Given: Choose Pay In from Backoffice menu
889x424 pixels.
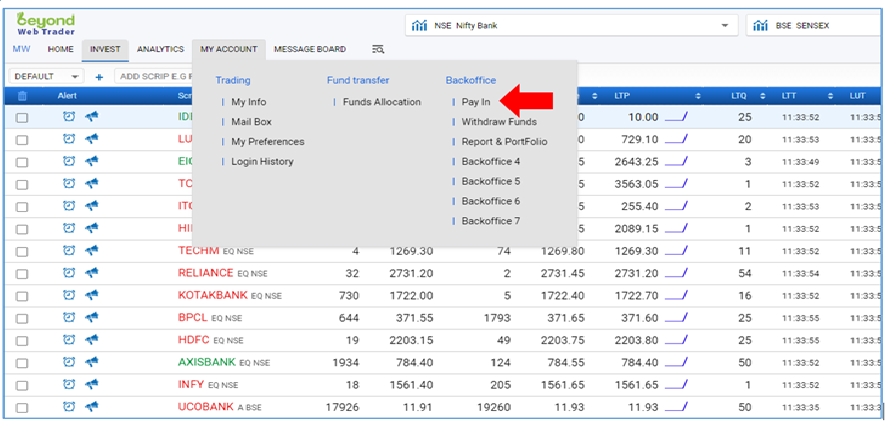Looking at the screenshot, I should [x=475, y=102].
